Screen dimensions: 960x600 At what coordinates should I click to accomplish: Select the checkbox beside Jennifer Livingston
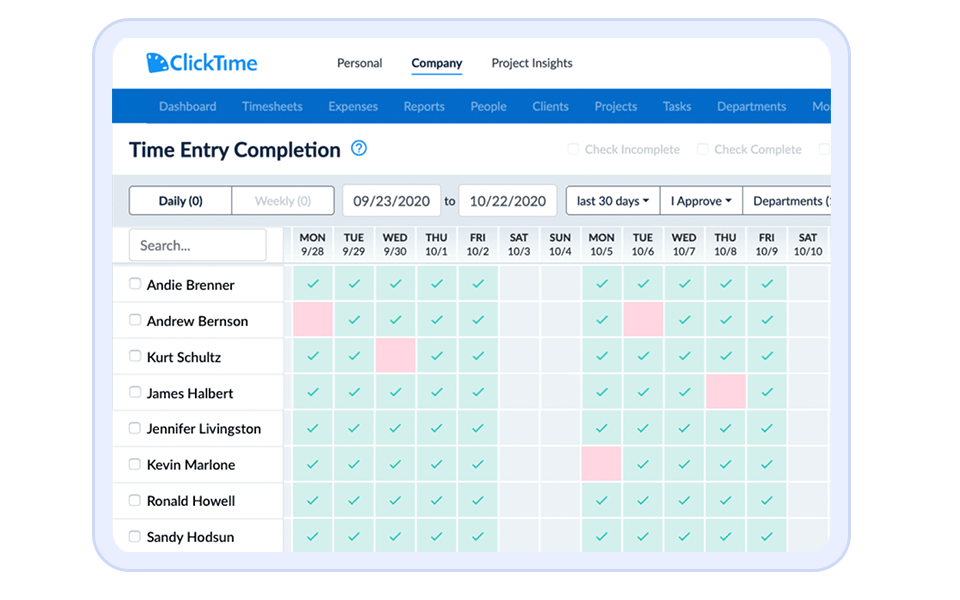click(134, 428)
